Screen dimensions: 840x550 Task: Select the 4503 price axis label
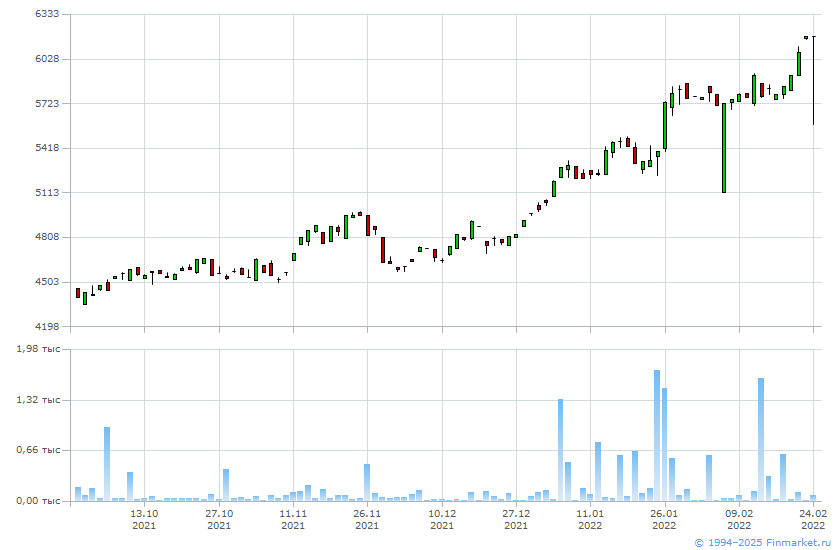coord(47,281)
